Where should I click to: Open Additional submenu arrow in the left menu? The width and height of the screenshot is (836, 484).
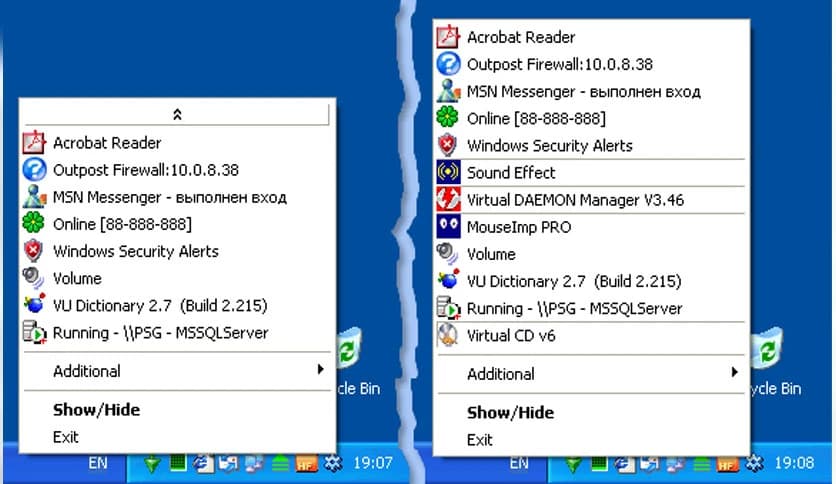click(x=320, y=370)
